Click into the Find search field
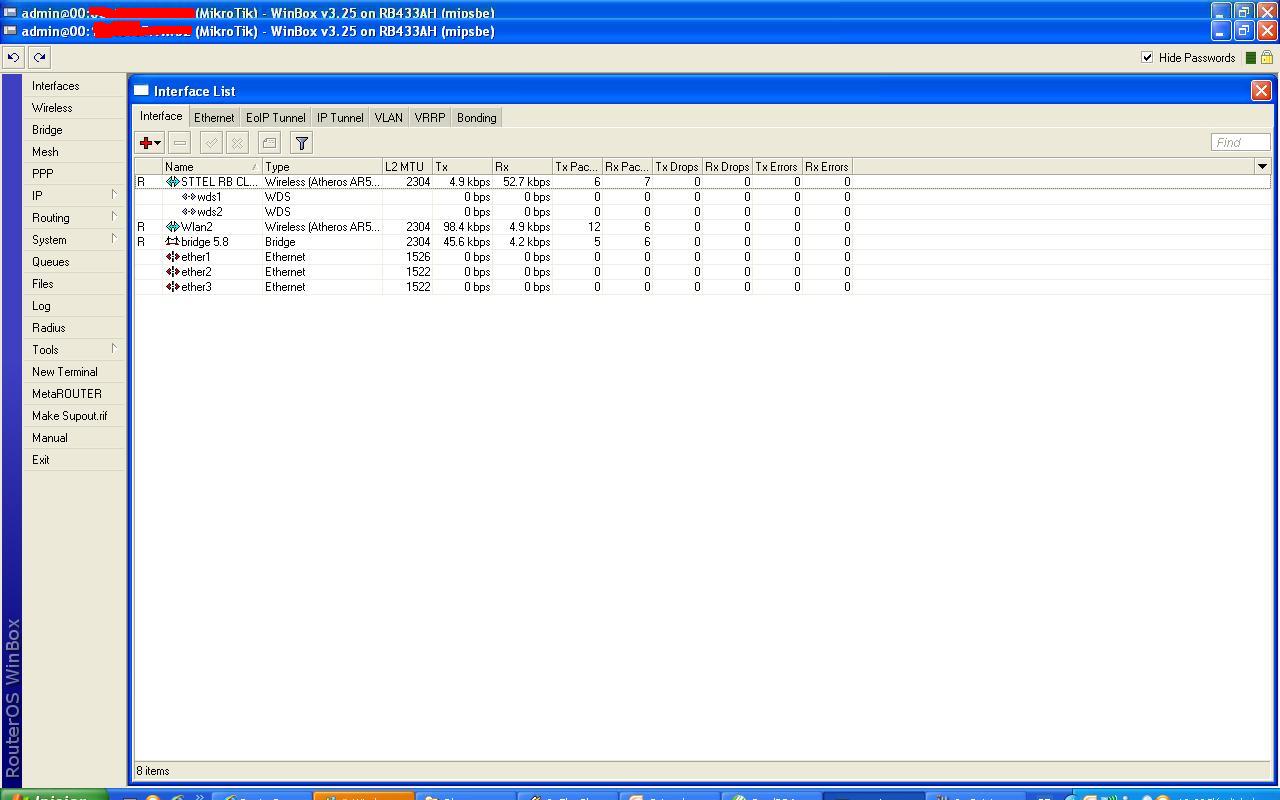Screen dimensions: 1280x800 (1240, 143)
